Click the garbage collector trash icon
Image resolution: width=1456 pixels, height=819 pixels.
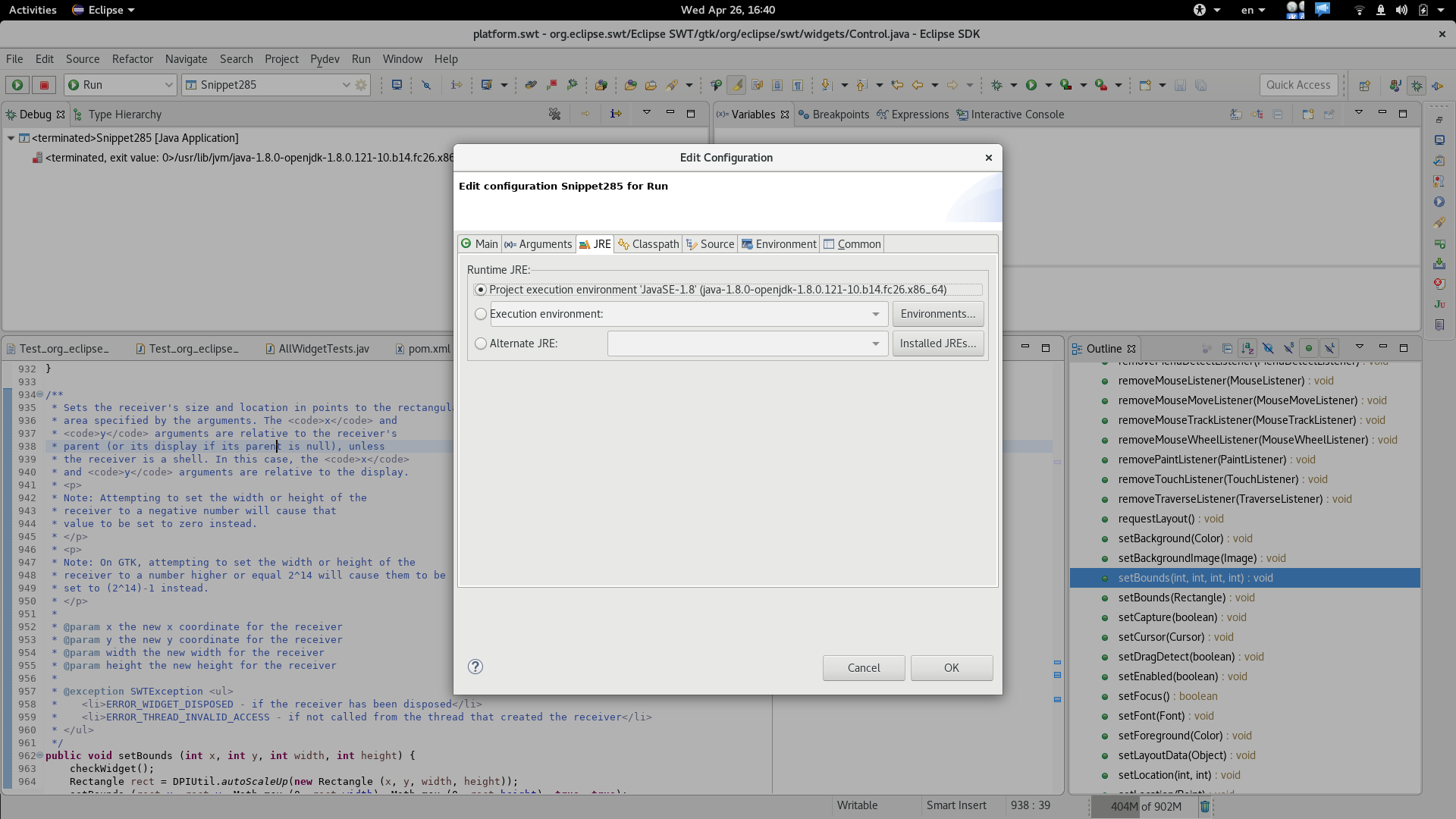(1205, 806)
